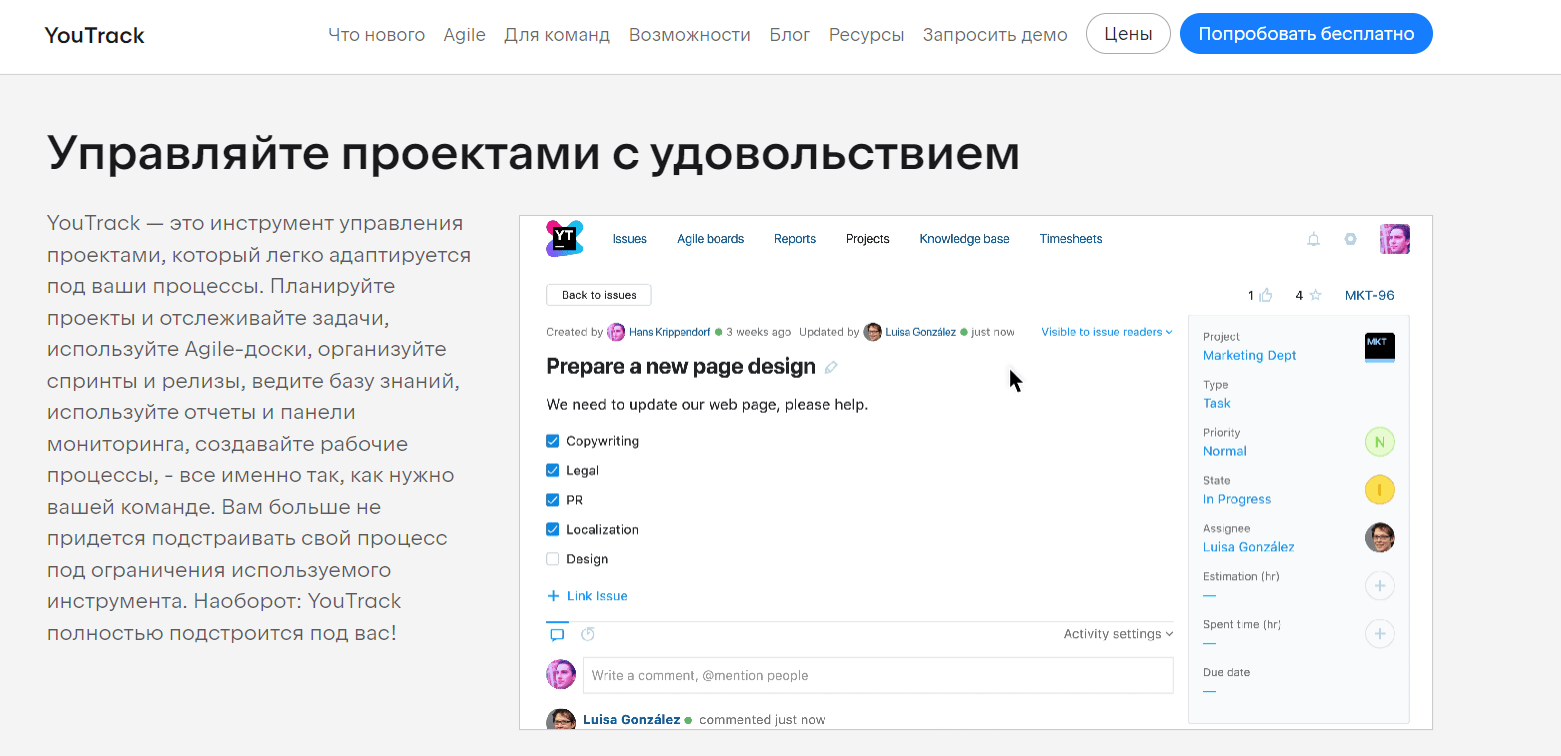The image size is (1561, 756).
Task: Open the Knowledge base tab
Action: (x=965, y=239)
